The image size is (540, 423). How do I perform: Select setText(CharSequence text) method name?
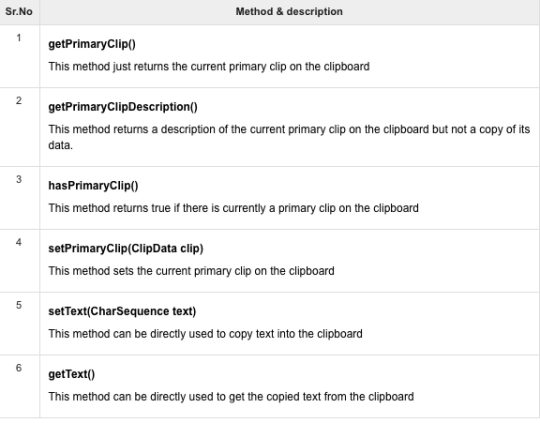(x=122, y=311)
